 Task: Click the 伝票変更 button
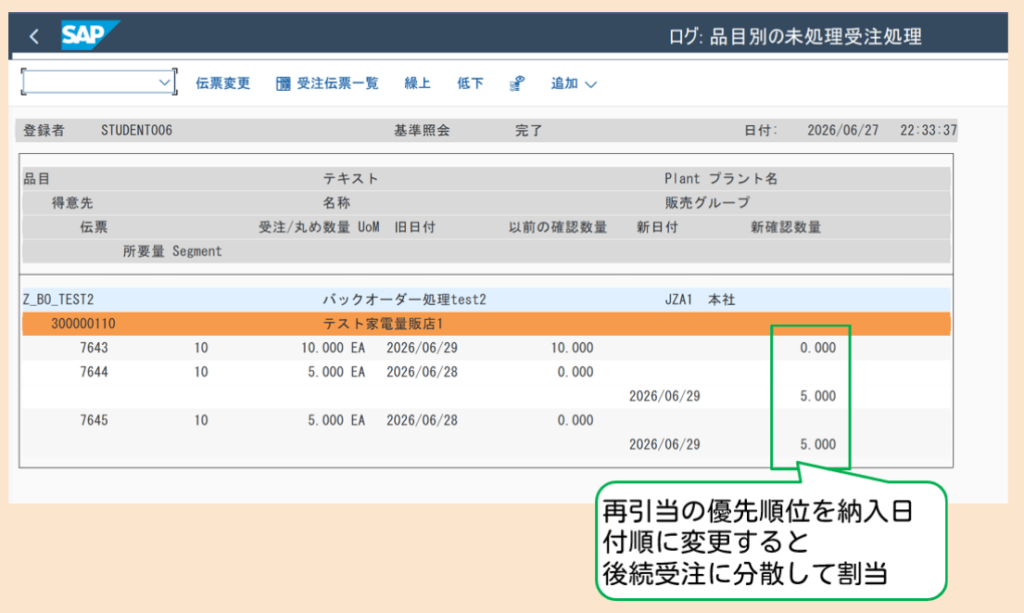click(223, 83)
